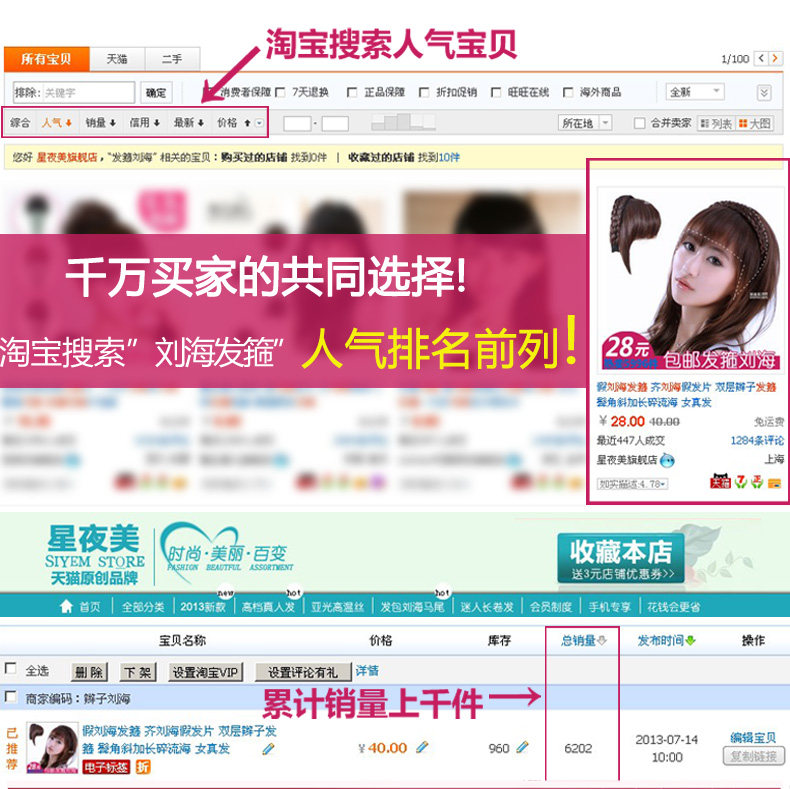The image size is (790, 789).
Task: Click the Wangwang chat icon beside 星夜美旗舰店
Action: 667,460
